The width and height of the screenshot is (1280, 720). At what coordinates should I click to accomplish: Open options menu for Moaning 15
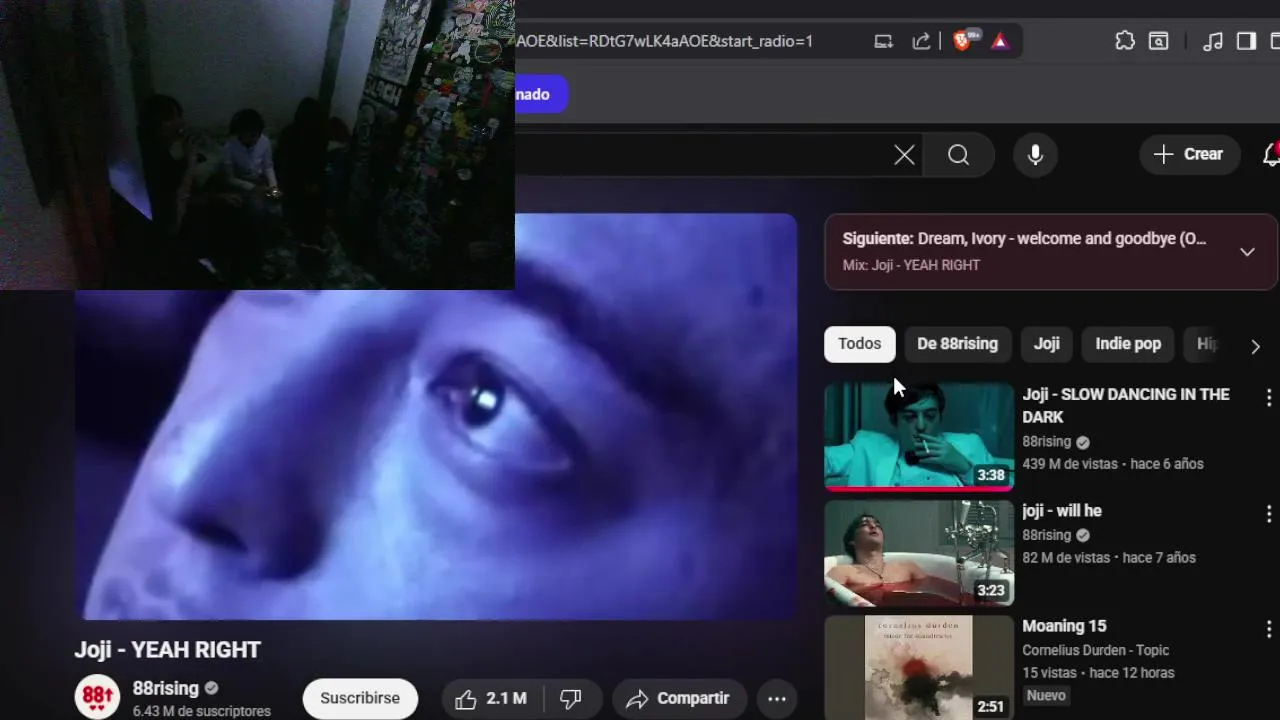(x=1268, y=629)
